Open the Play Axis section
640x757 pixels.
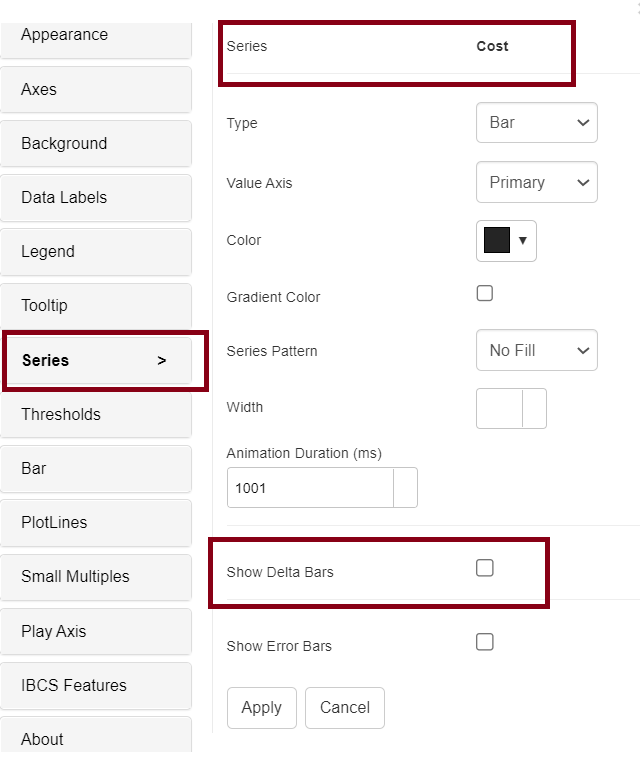point(95,631)
